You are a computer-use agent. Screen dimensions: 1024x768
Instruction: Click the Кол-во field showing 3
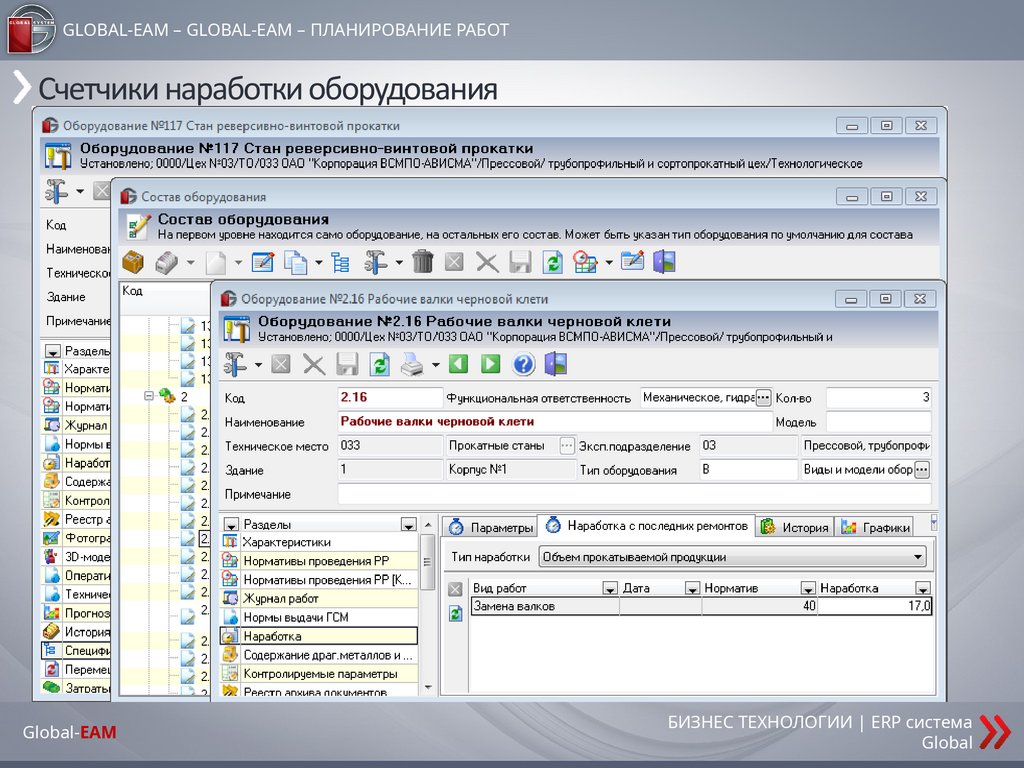(x=878, y=397)
